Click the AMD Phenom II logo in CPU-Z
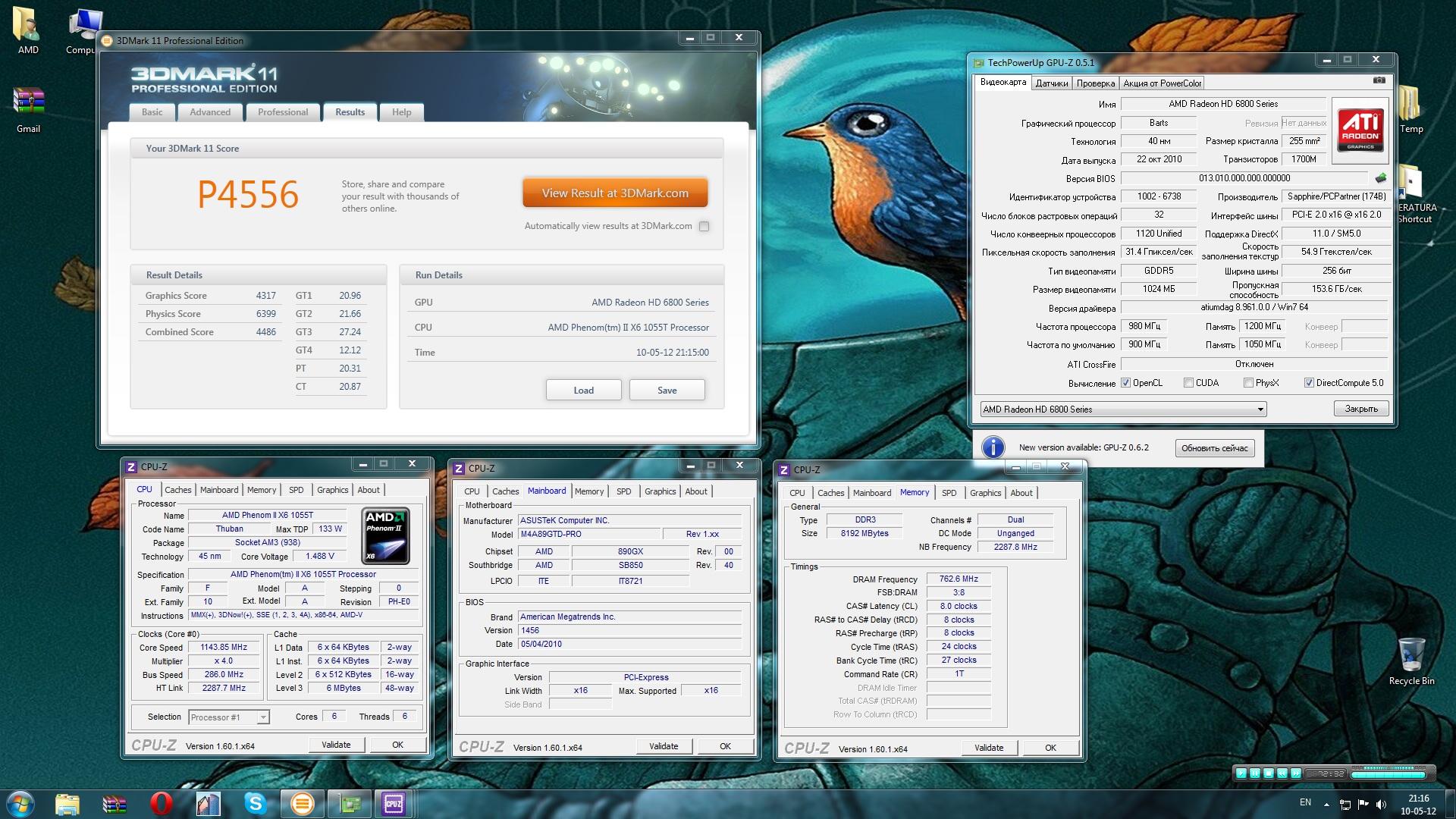Image resolution: width=1456 pixels, height=819 pixels. (x=385, y=535)
